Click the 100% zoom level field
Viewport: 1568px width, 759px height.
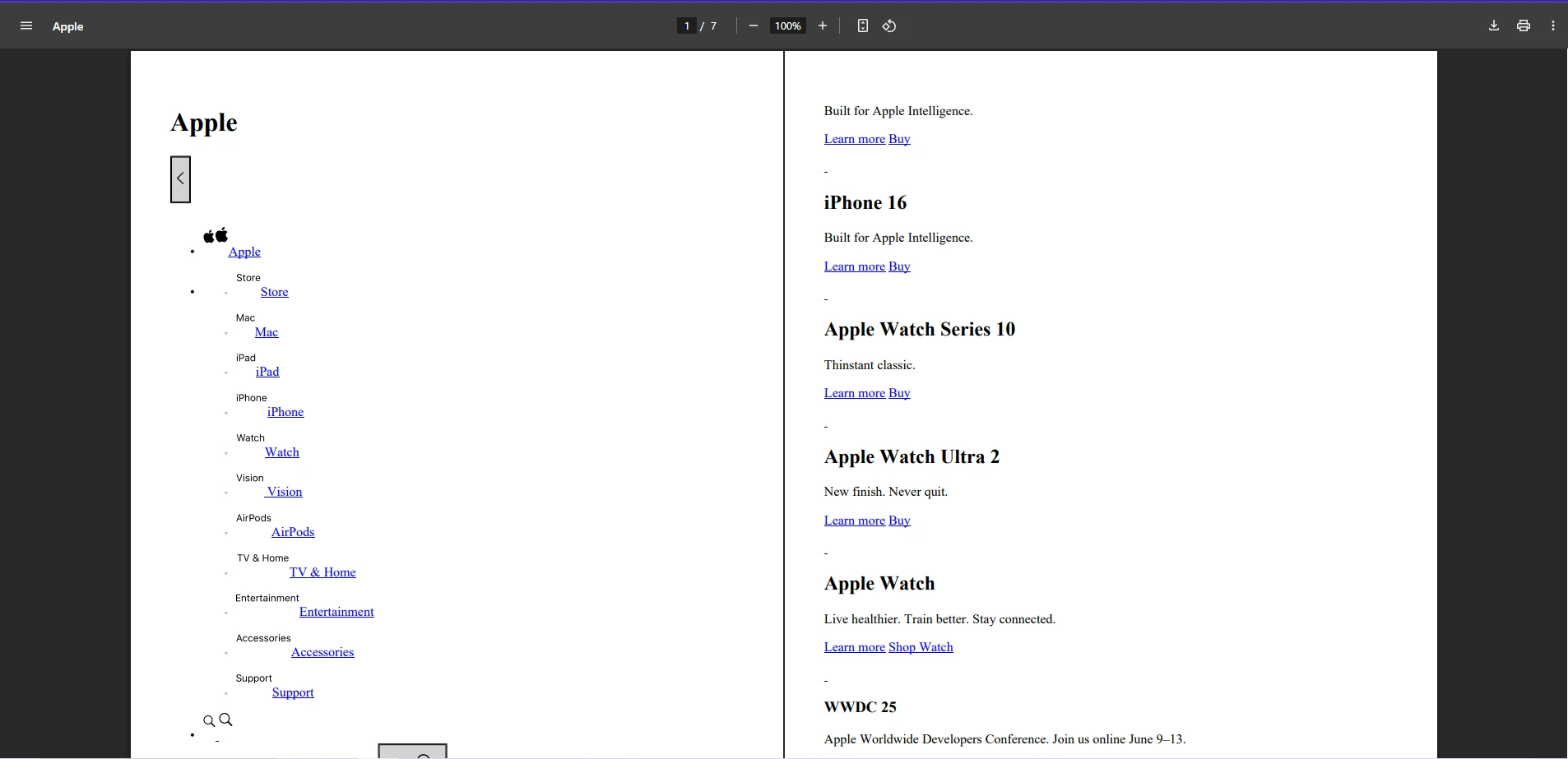[x=787, y=26]
